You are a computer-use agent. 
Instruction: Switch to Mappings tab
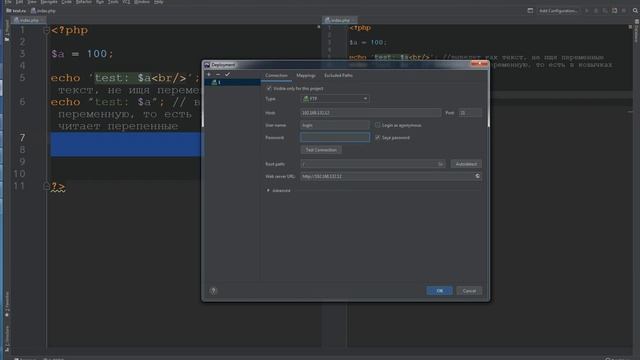coord(306,76)
